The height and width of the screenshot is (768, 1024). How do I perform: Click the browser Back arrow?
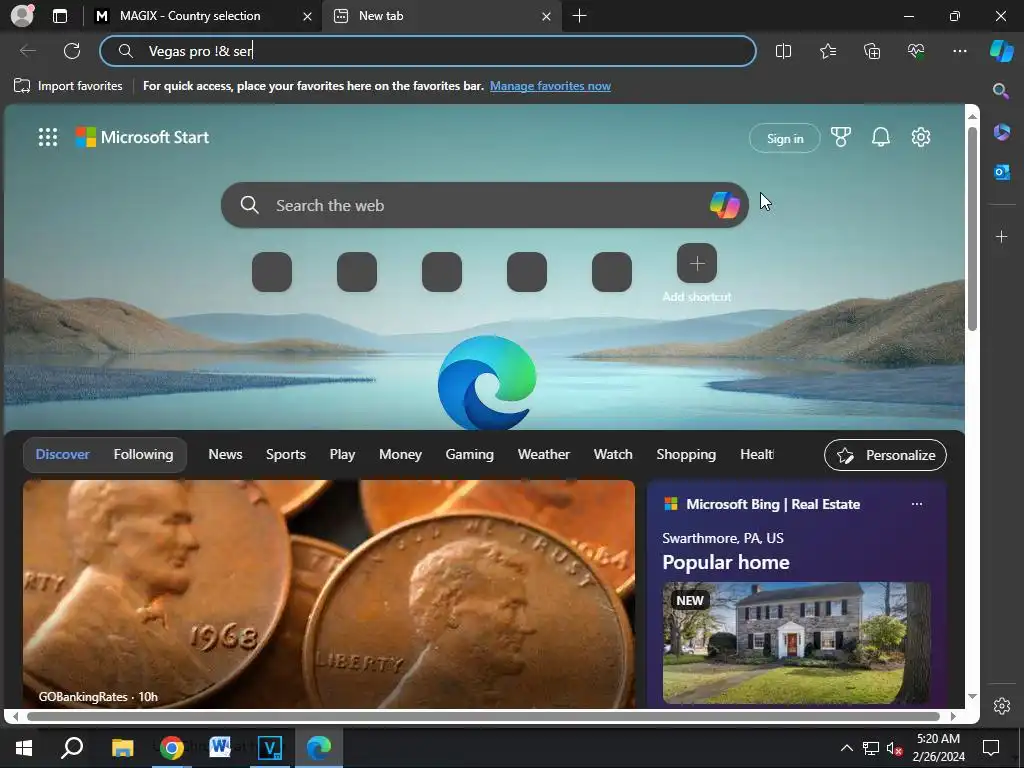tap(27, 51)
